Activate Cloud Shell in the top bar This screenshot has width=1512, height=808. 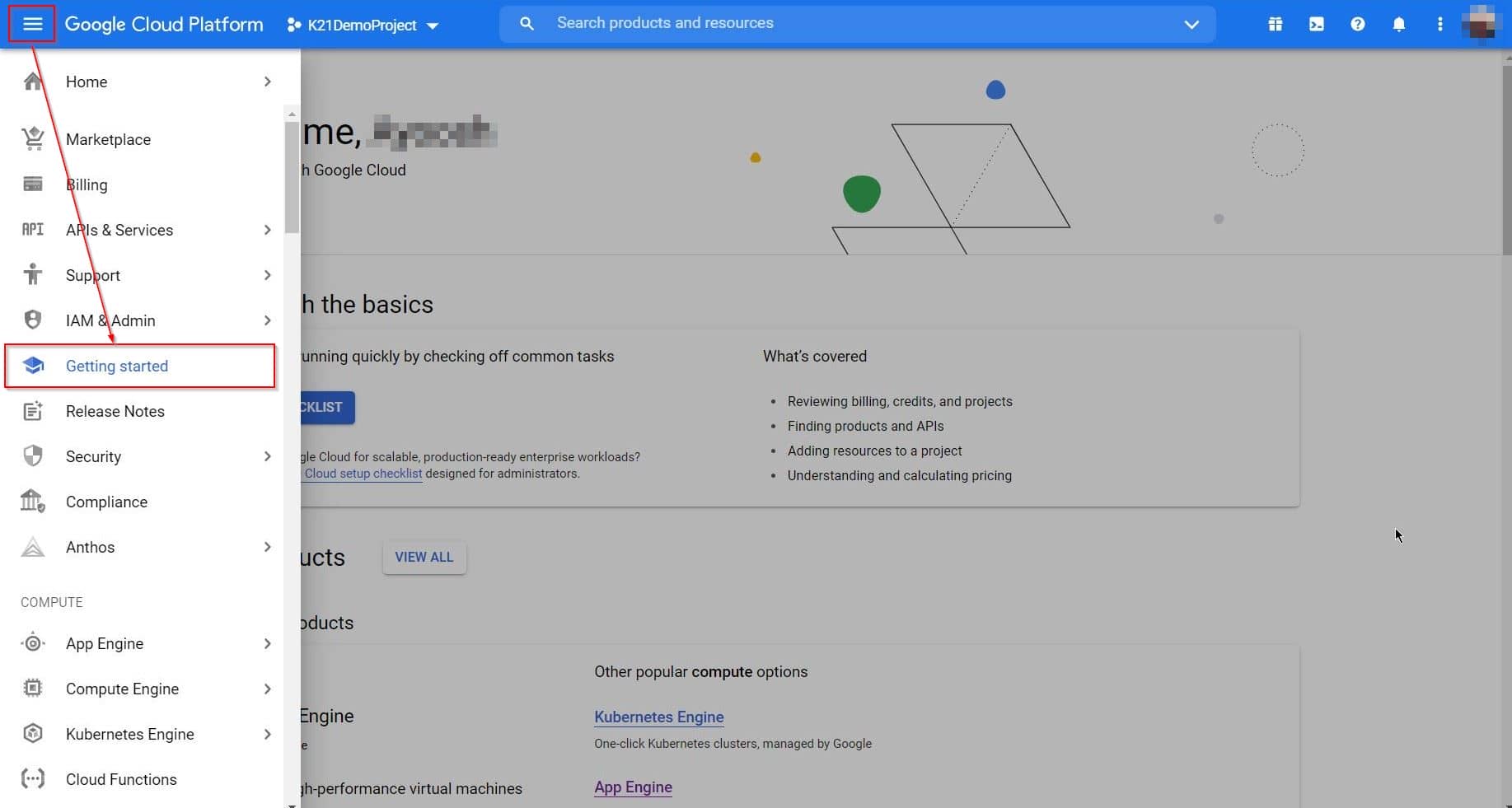(1316, 24)
